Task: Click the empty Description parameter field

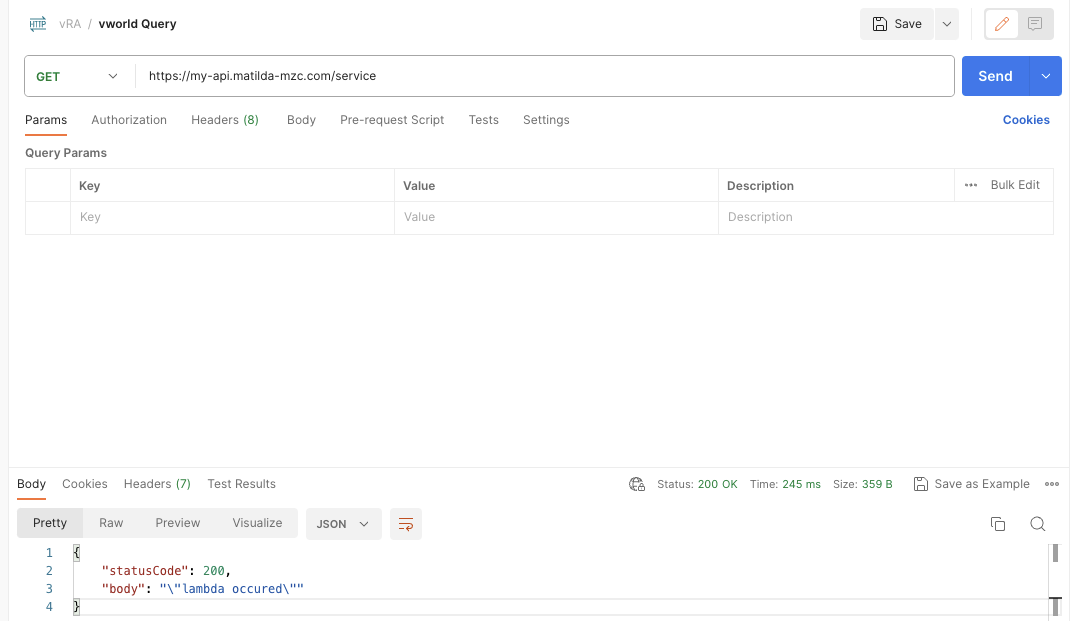Action: point(886,218)
